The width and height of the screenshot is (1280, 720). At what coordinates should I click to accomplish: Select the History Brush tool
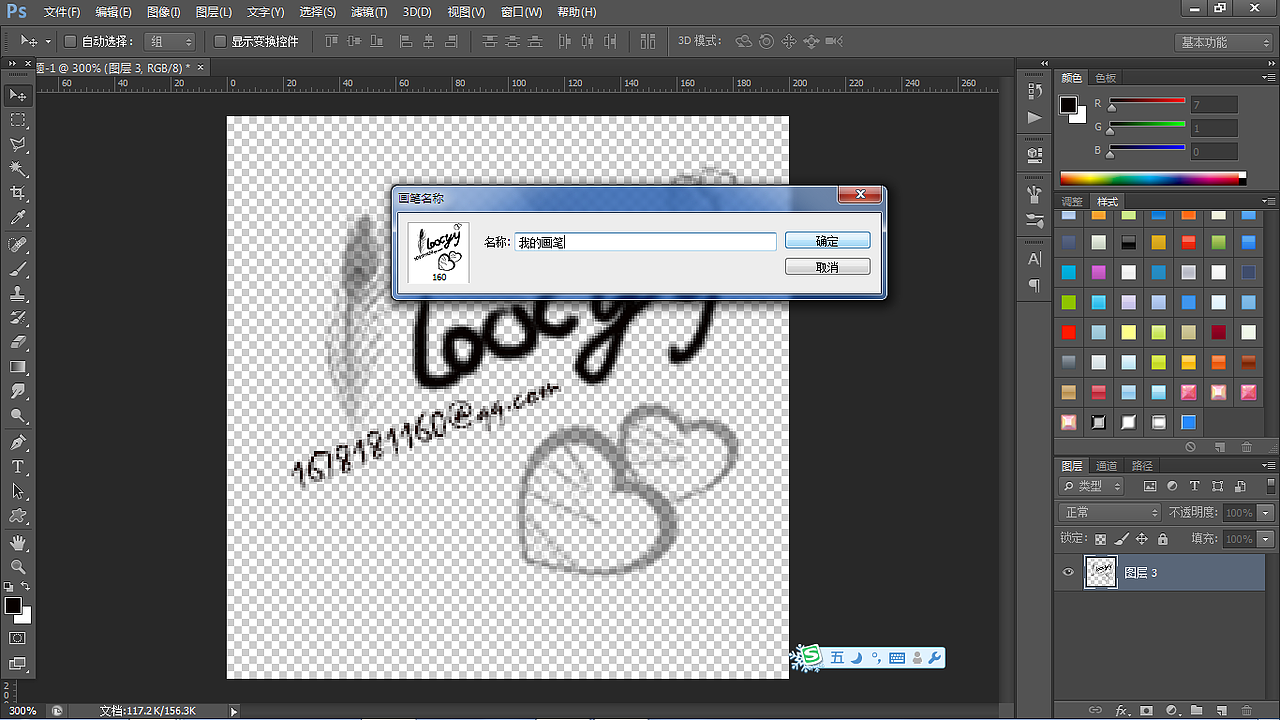18,319
